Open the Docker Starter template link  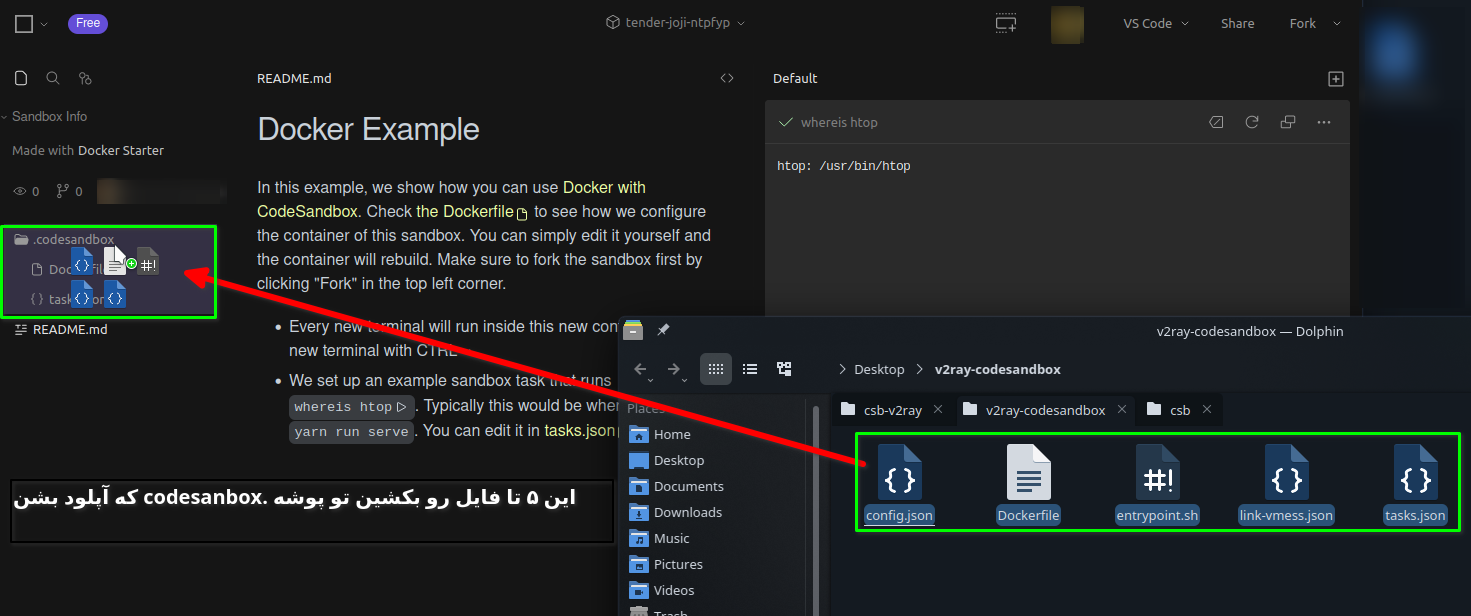click(x=121, y=151)
